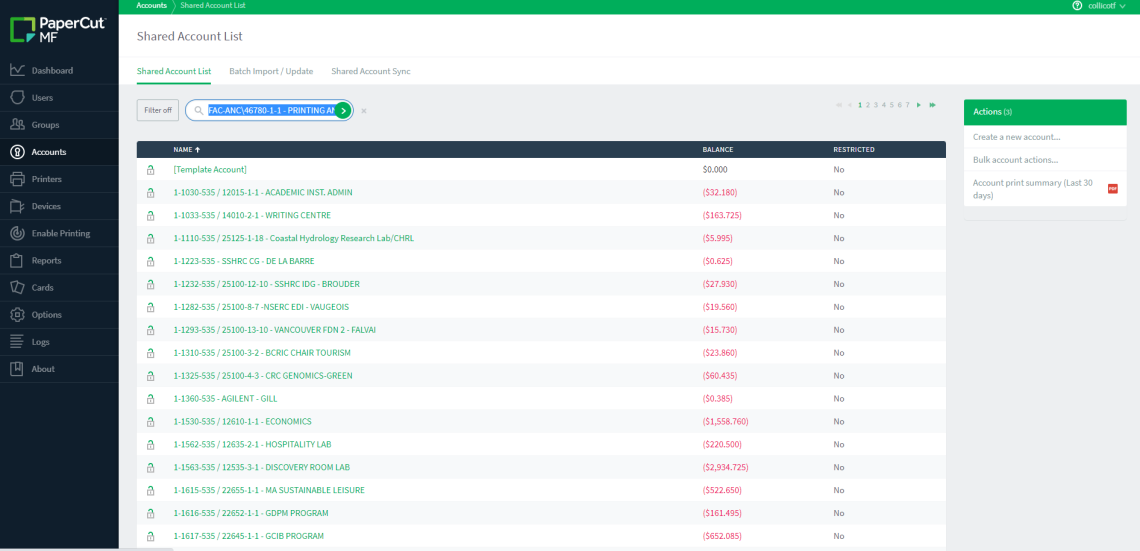Open DISCOVERY ROOM LAB account
1140x551 pixels.
(262, 467)
